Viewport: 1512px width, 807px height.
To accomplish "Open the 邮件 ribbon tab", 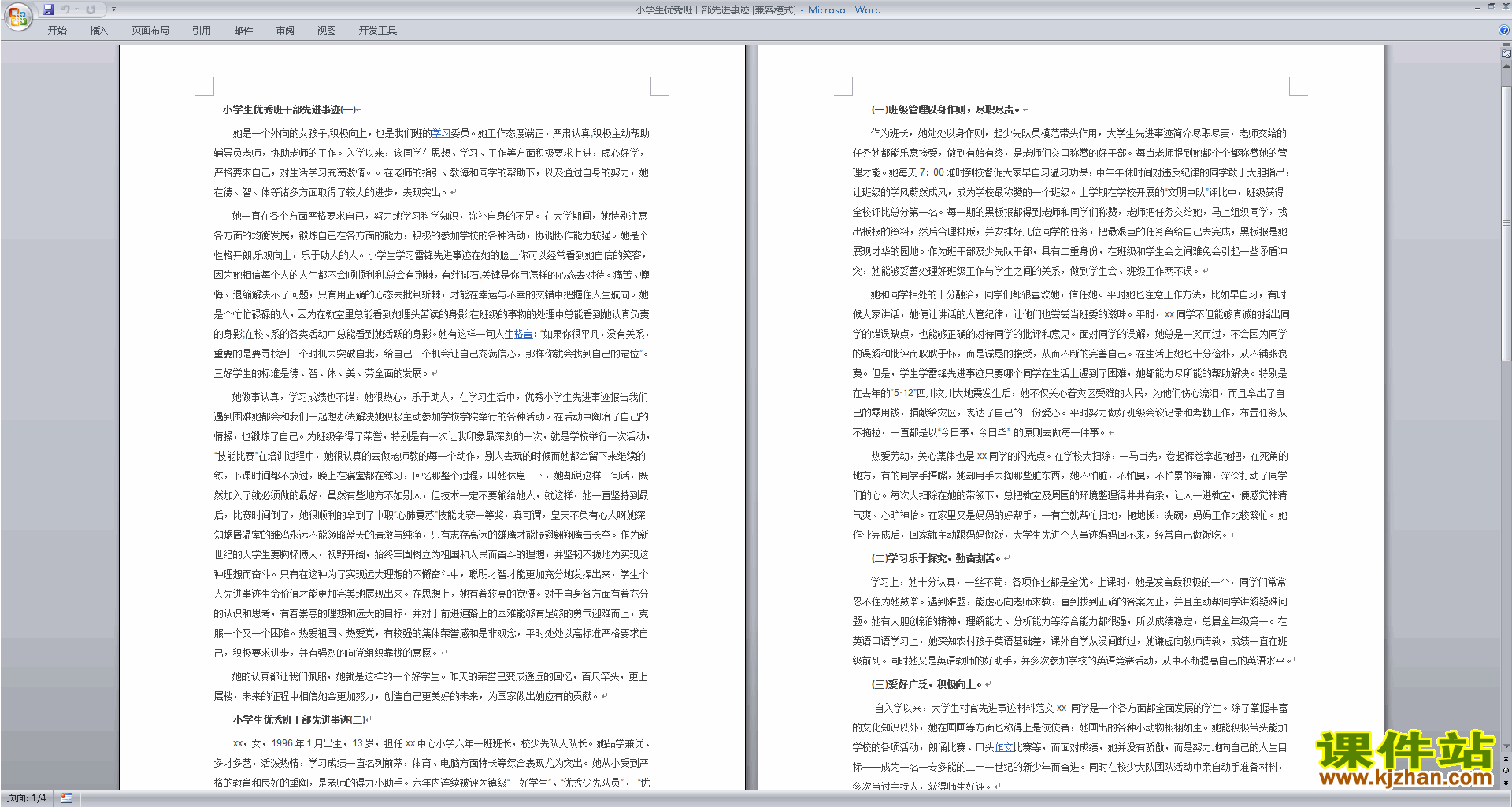I will pos(243,31).
